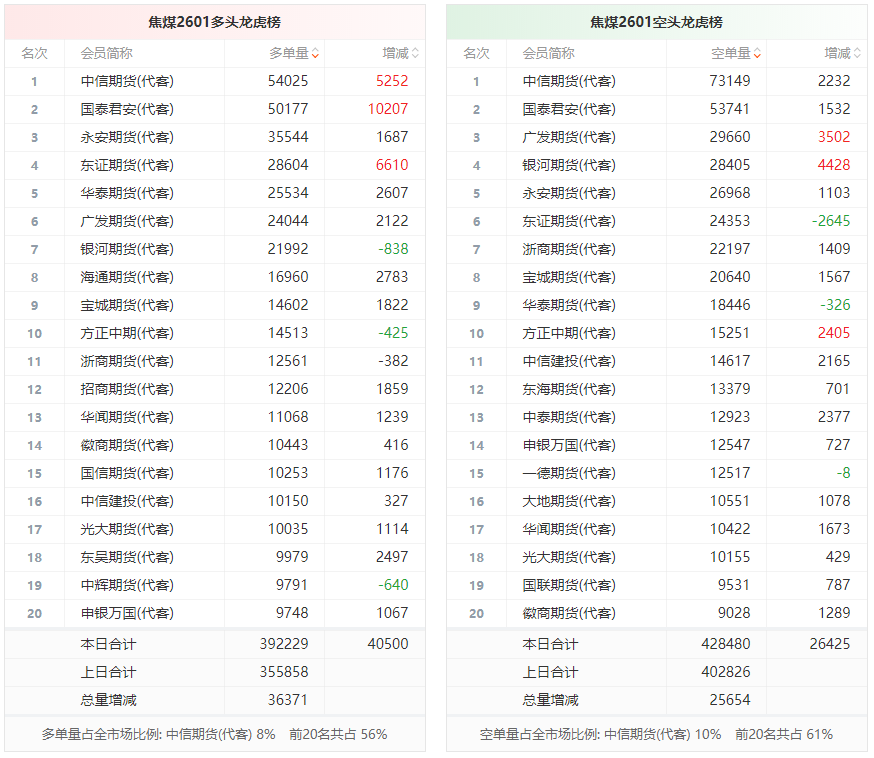Click 会员简称 header in short table
Viewport: 874px width, 758px height.
pos(548,54)
